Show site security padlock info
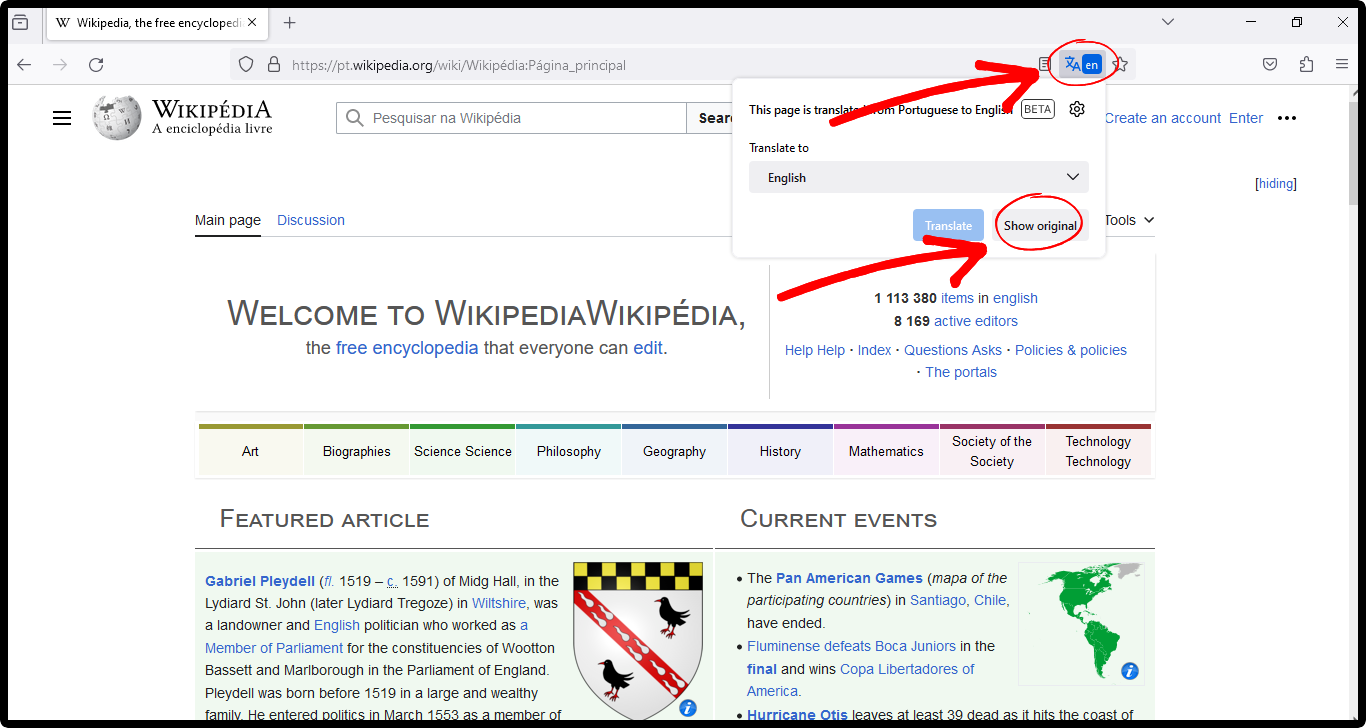Image resolution: width=1366 pixels, height=728 pixels. [x=273, y=65]
